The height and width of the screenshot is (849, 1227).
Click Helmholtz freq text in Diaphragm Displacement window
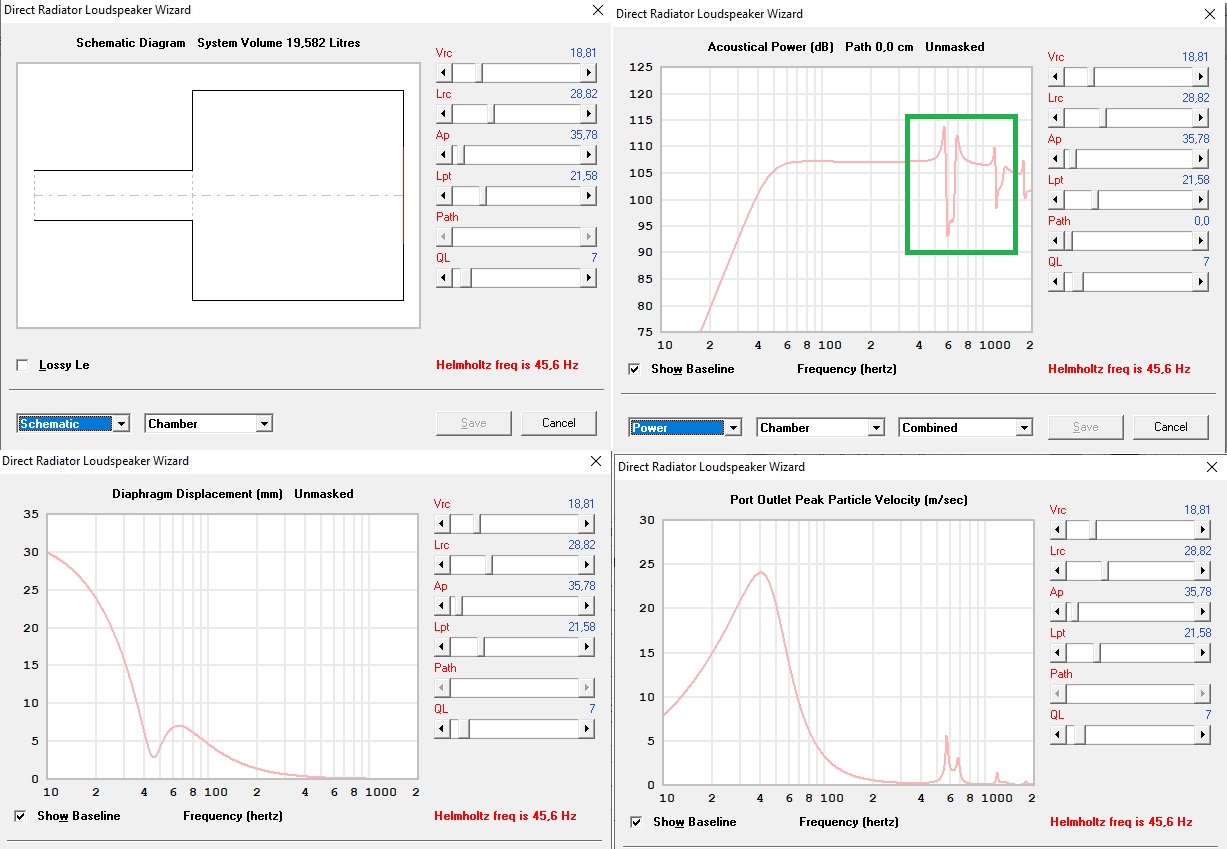[x=505, y=816]
